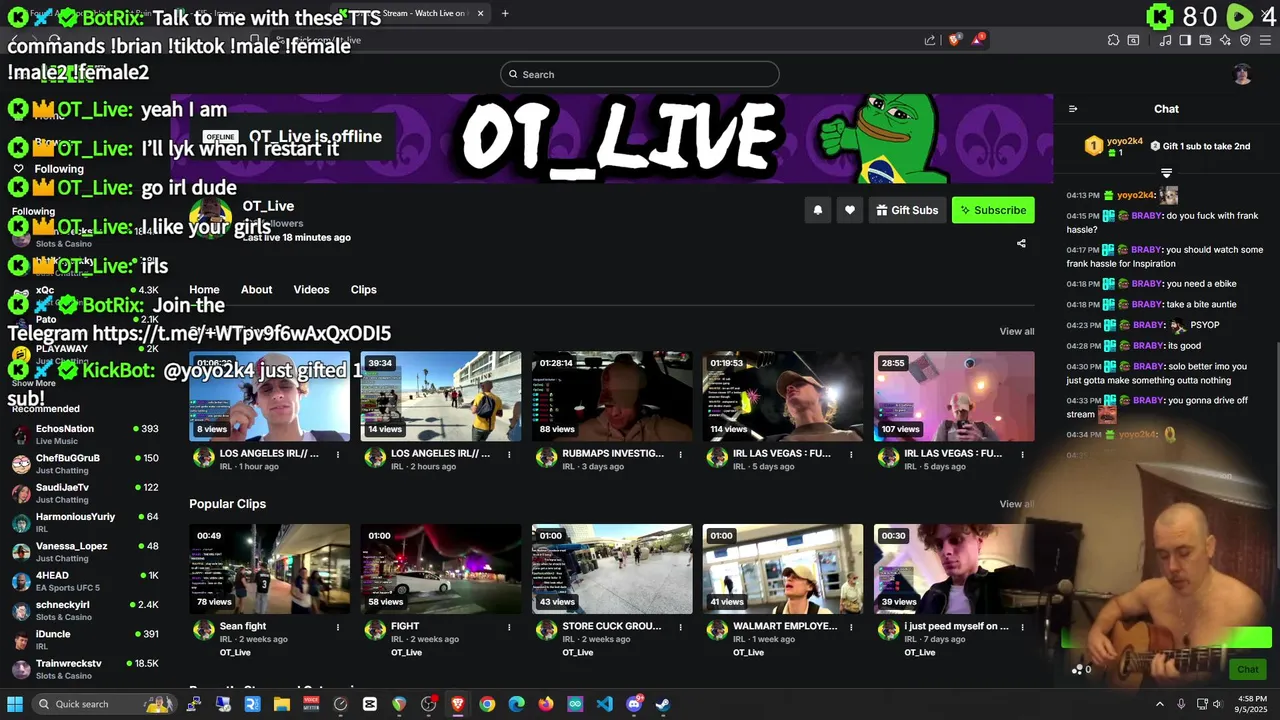1280x720 pixels.
Task: Open HarmoniousYuriy recommended channel
Action: click(85, 522)
